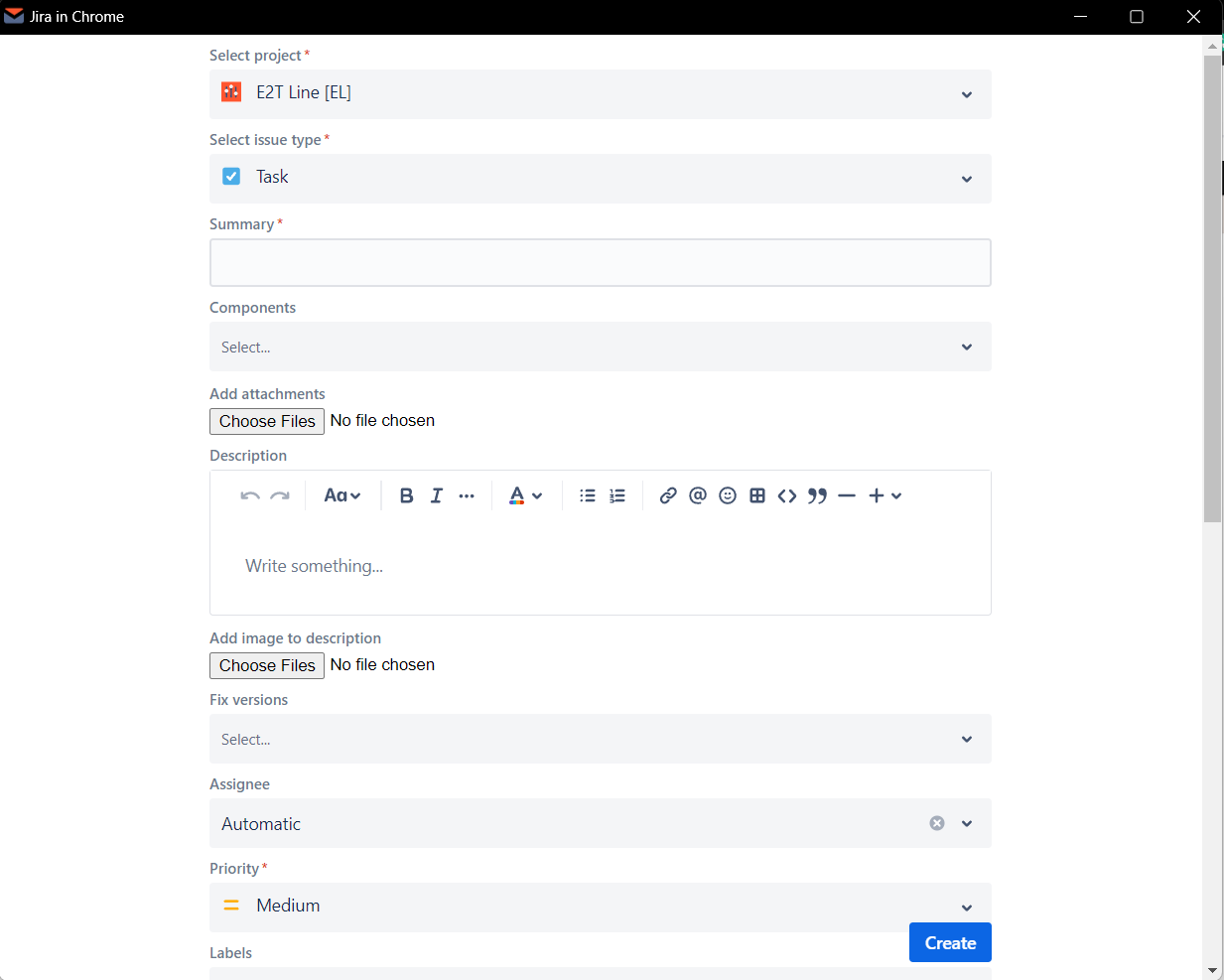Focus the Summary input field
Viewport: 1224px width, 980px height.
pos(600,263)
